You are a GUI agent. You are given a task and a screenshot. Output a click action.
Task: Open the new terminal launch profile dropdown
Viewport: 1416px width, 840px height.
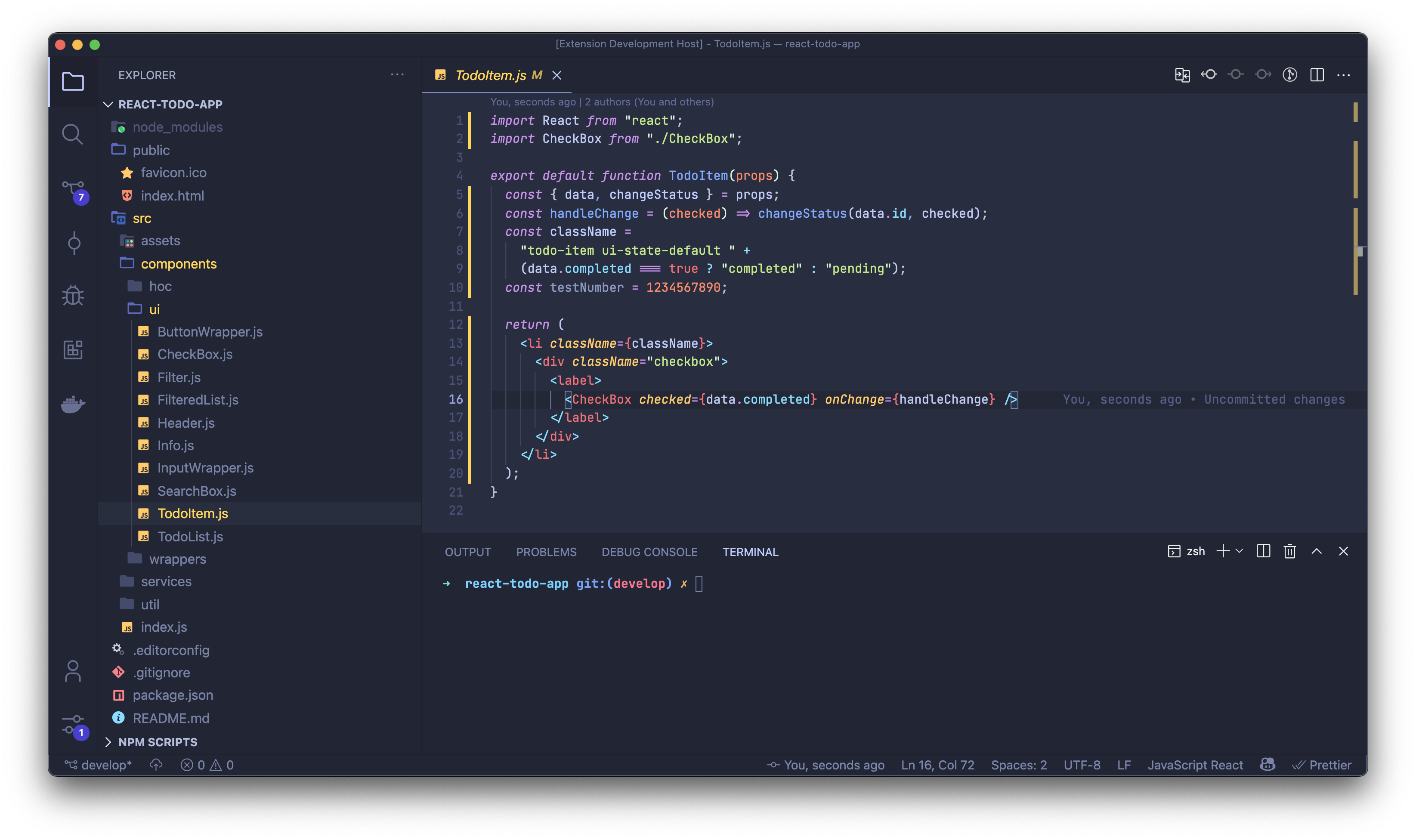coord(1239,551)
